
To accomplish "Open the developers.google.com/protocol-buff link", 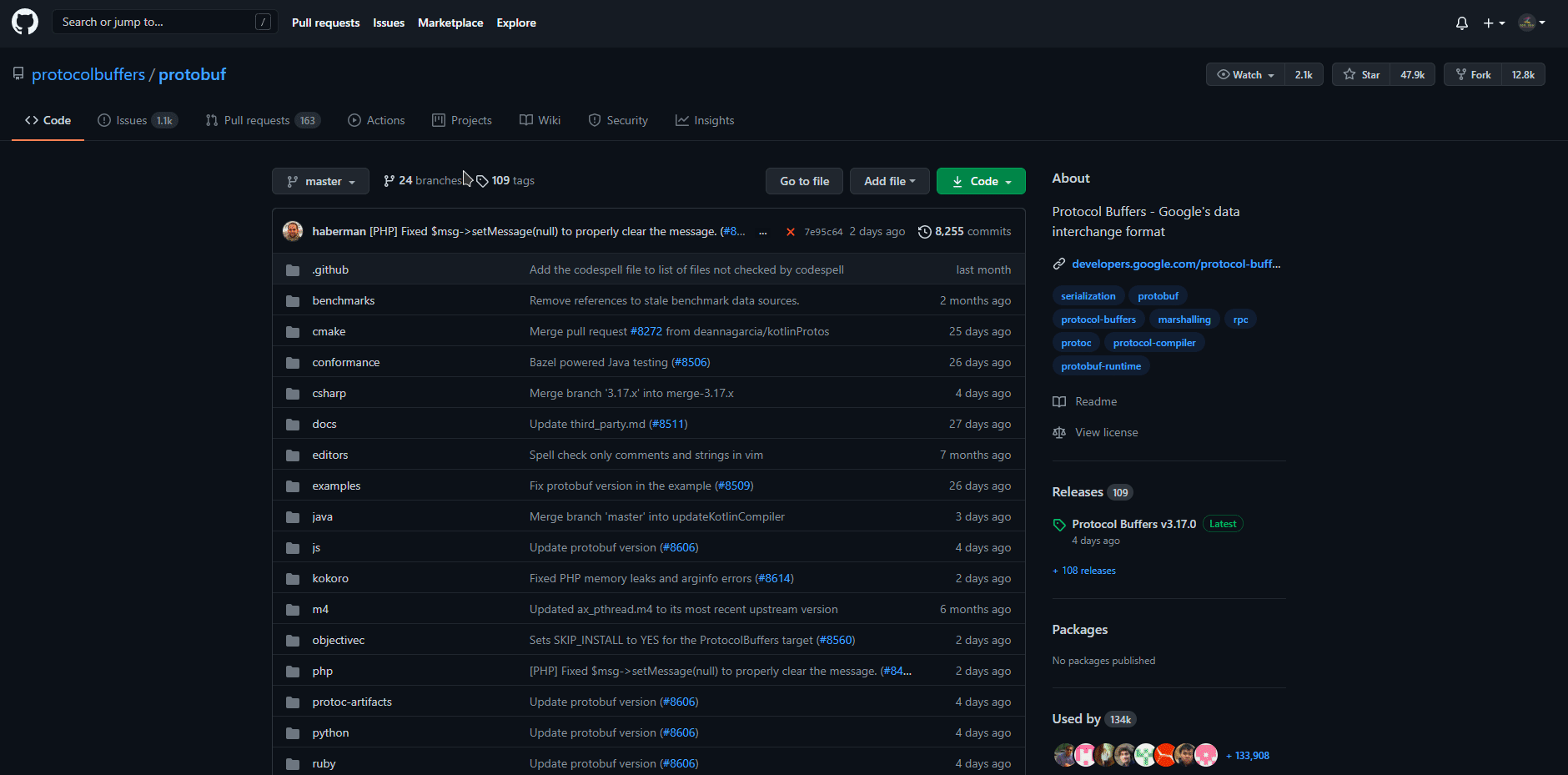I will [1176, 264].
